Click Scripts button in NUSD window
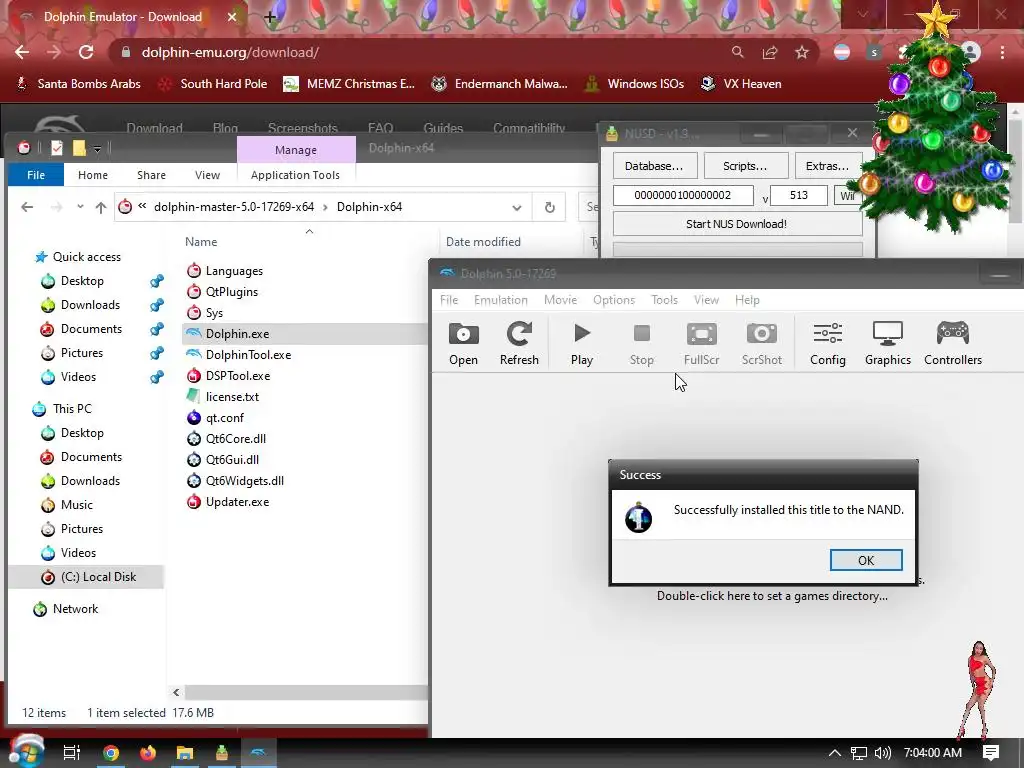 click(745, 166)
